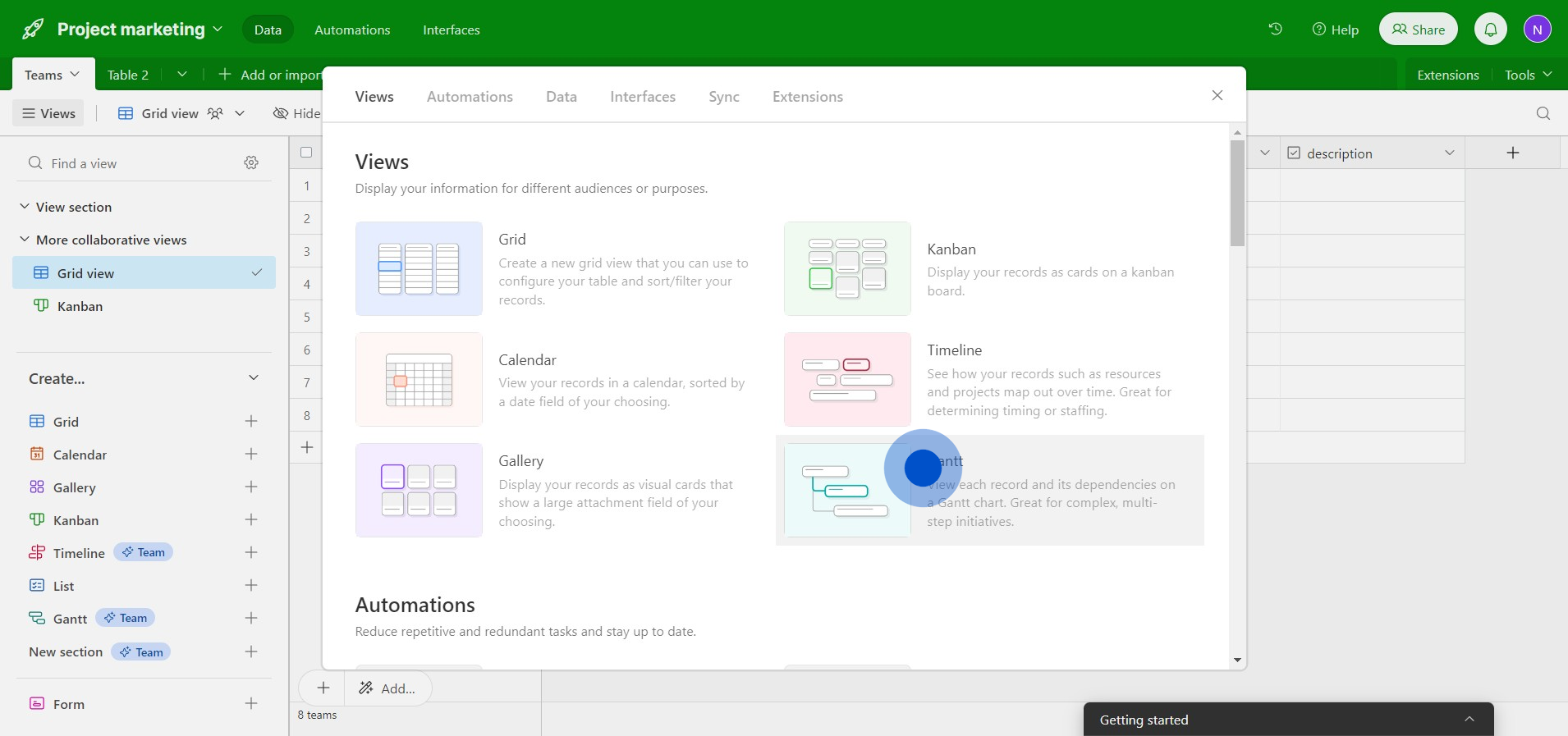
Task: Close the views overview dialog
Action: click(x=1217, y=95)
